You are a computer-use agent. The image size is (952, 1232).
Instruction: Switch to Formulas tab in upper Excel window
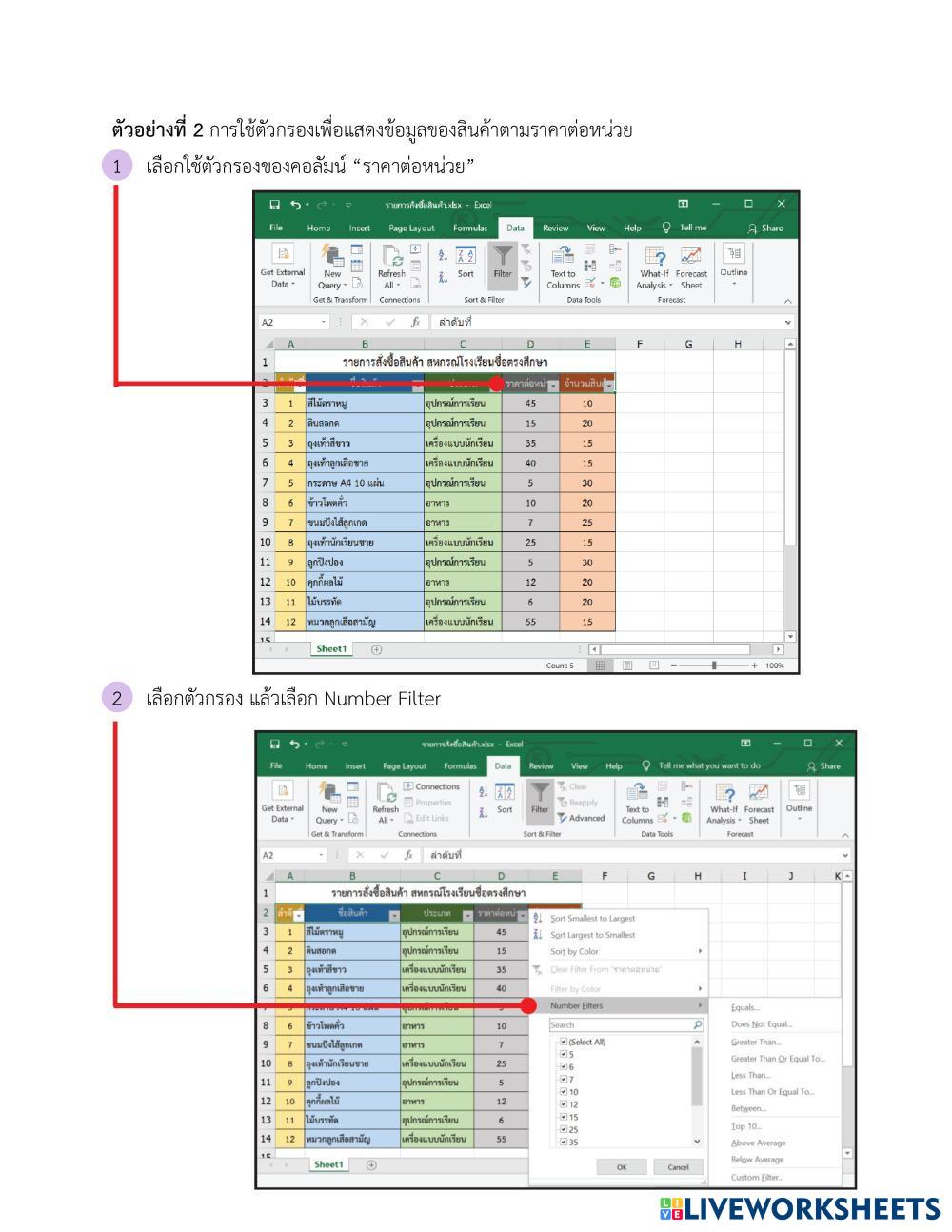(x=469, y=229)
